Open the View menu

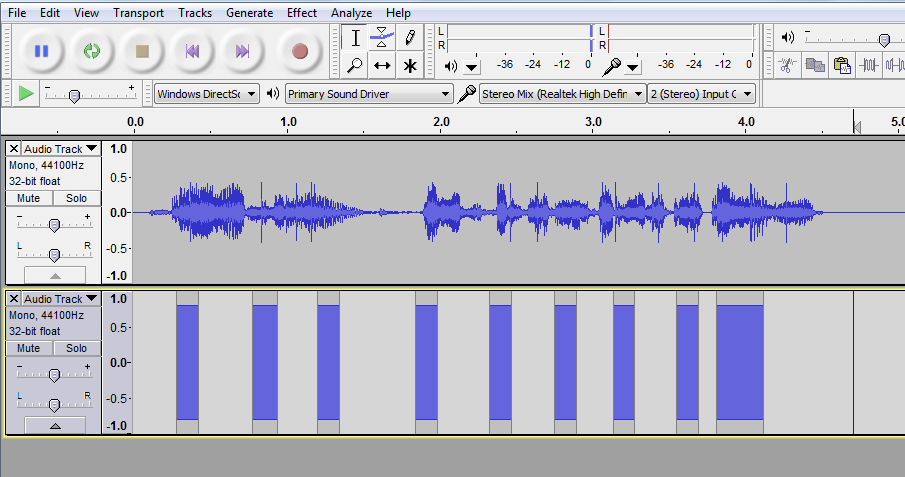[86, 13]
